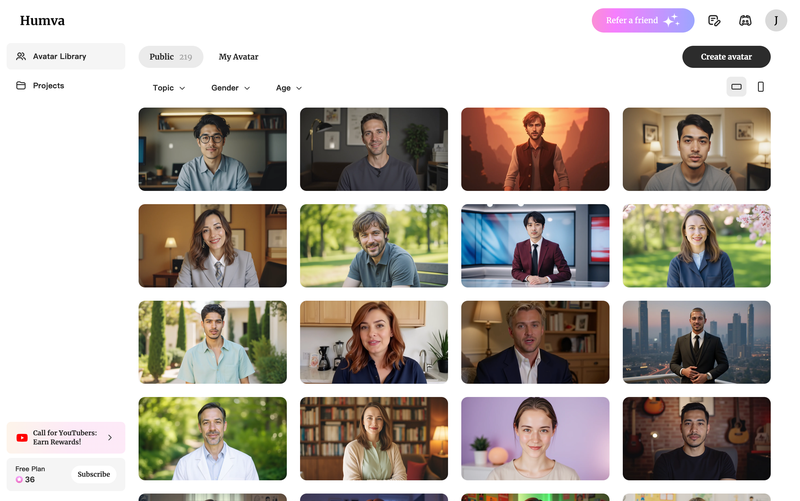Open the feedback note icon
The width and height of the screenshot is (800, 501).
[714, 20]
